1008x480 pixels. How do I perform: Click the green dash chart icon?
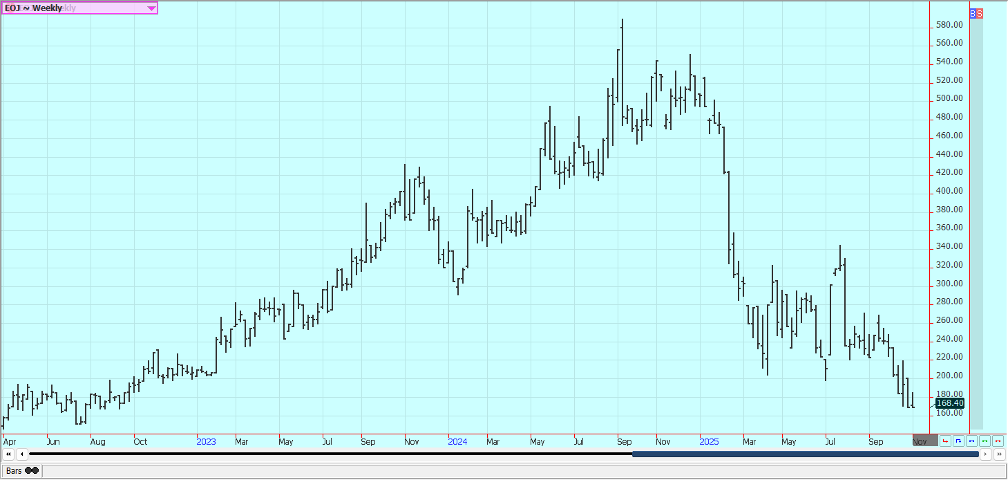985,441
